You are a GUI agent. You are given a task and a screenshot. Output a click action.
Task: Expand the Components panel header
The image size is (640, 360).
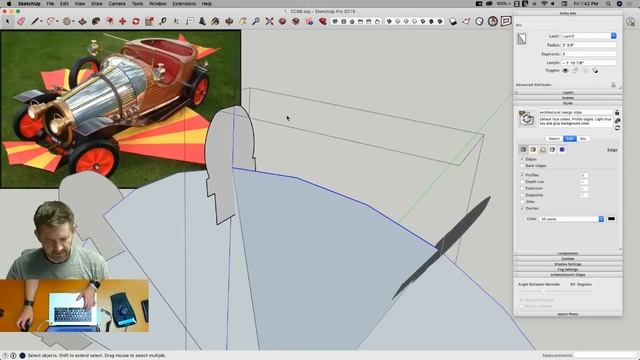tap(568, 253)
